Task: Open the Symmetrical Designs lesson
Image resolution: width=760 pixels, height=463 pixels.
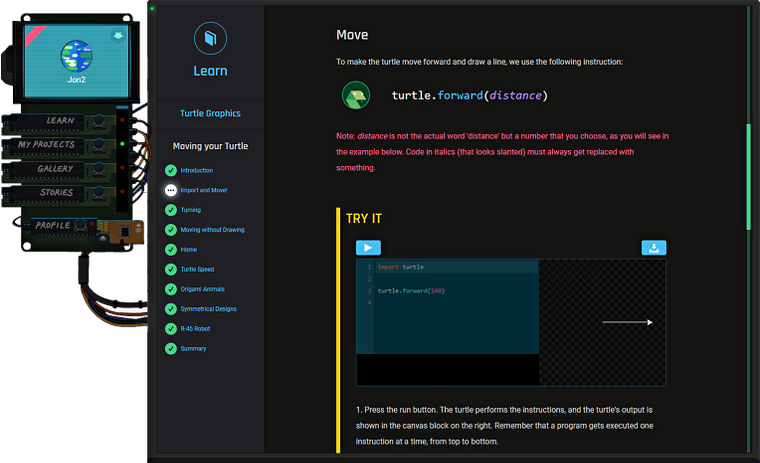Action: [208, 309]
